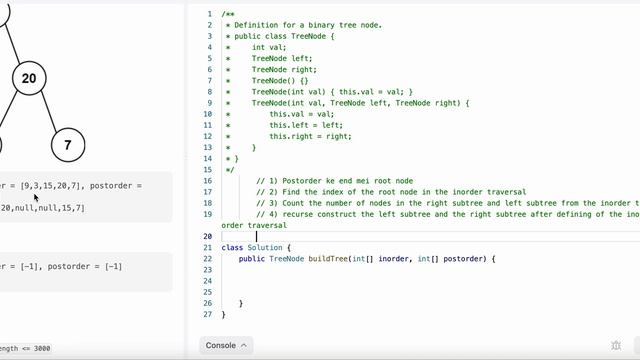Click 'public class TreeNode {' comment line

(x=284, y=36)
